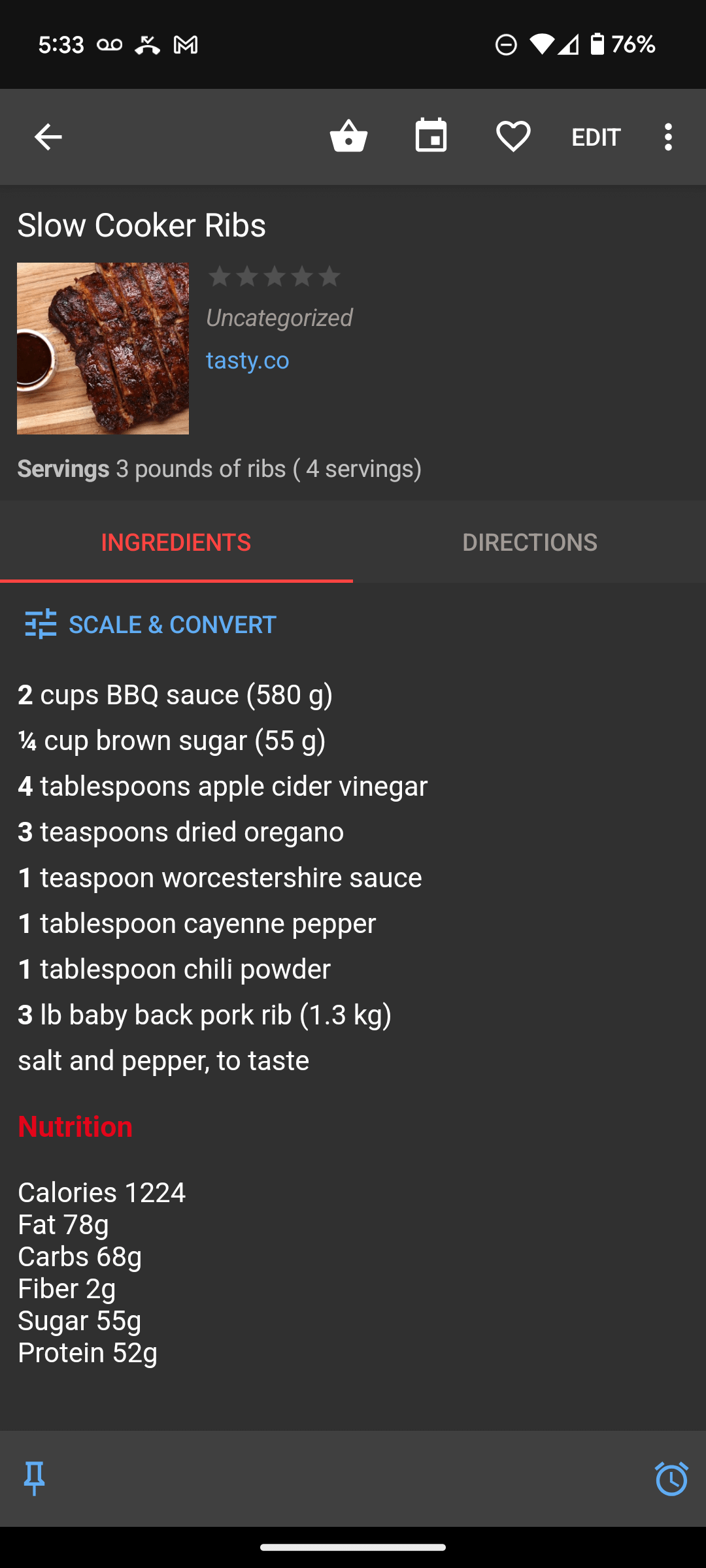Select the INGREDIENTS tab
The height and width of the screenshot is (1568, 706).
[176, 542]
